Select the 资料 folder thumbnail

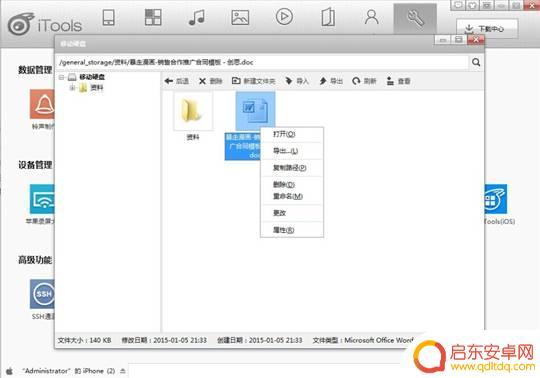pyautogui.click(x=193, y=111)
